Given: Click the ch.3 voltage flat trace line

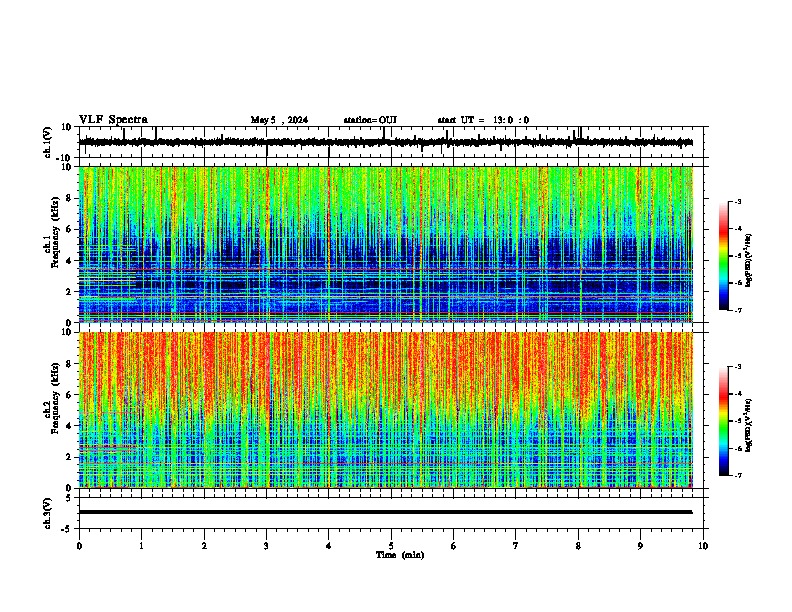Looking at the screenshot, I should (x=386, y=512).
